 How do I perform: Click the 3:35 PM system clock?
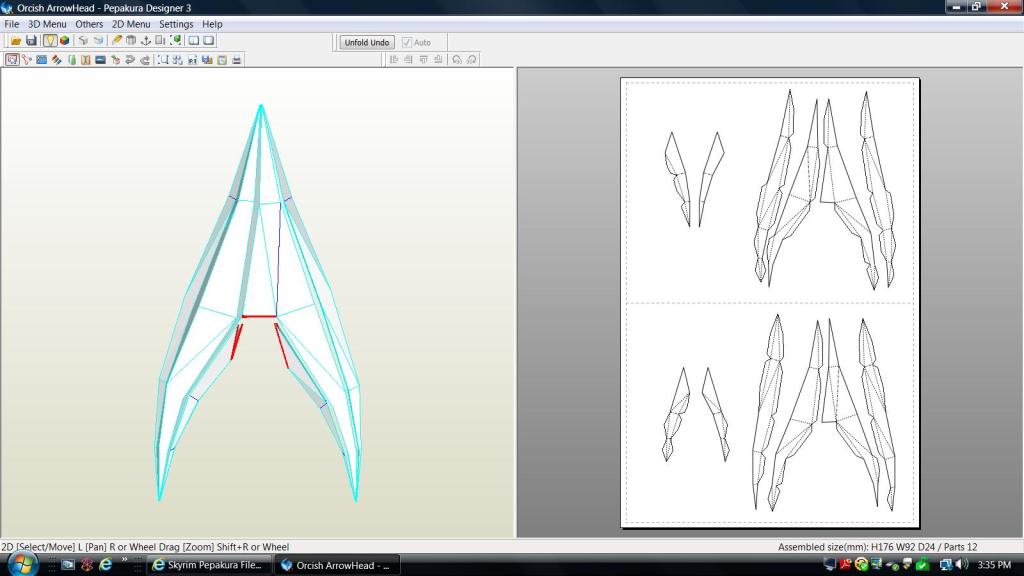(x=994, y=565)
